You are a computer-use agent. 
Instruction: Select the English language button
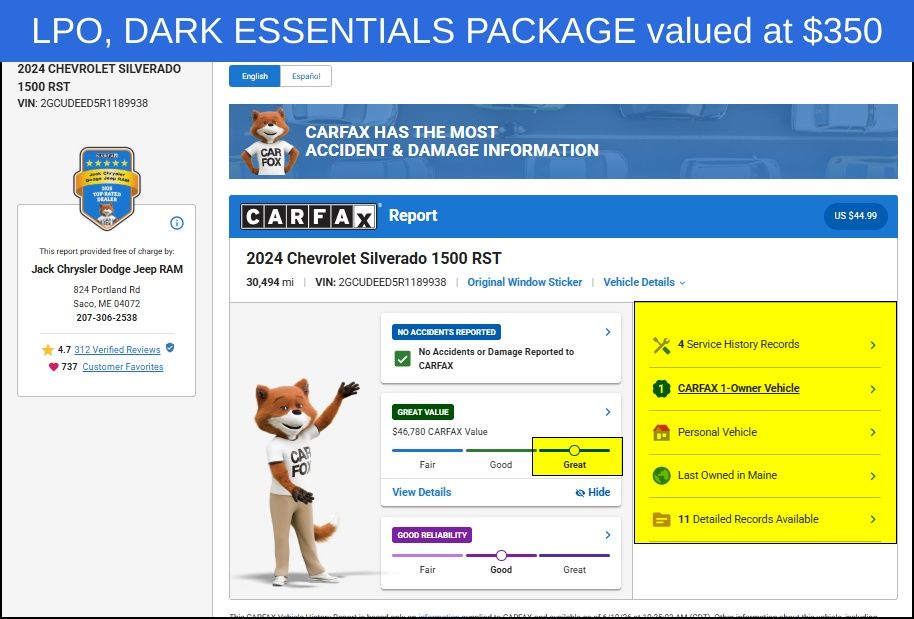(x=255, y=76)
